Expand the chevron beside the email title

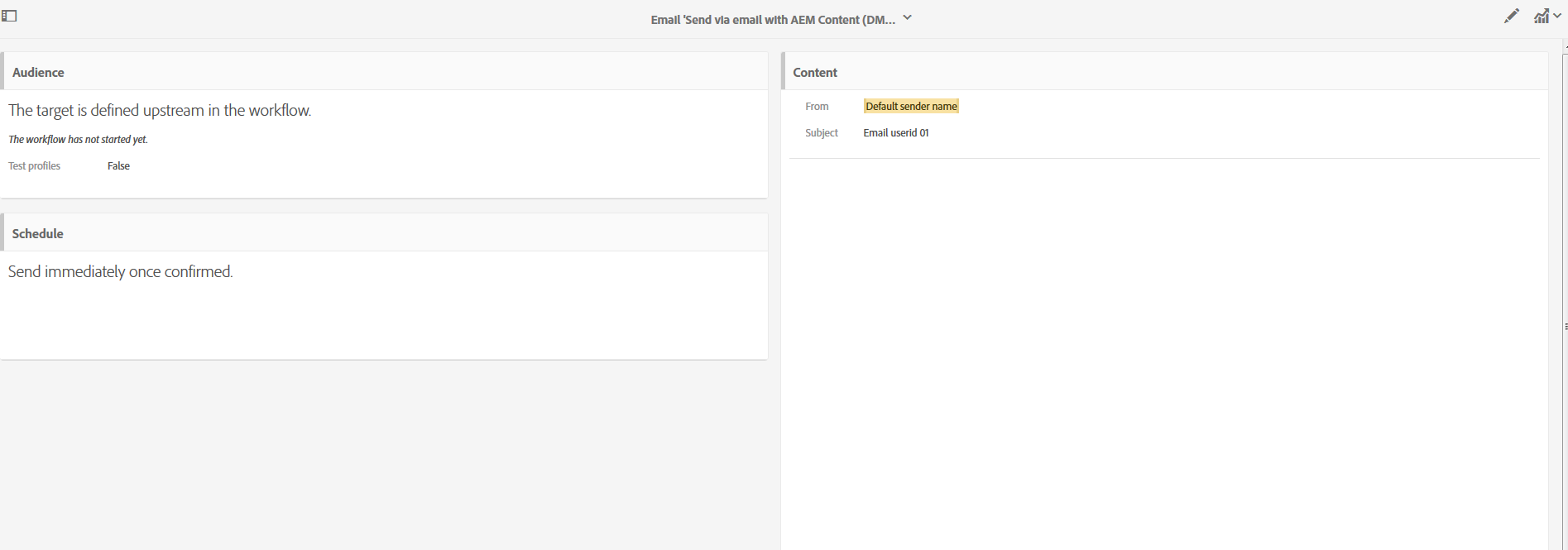pyautogui.click(x=908, y=17)
